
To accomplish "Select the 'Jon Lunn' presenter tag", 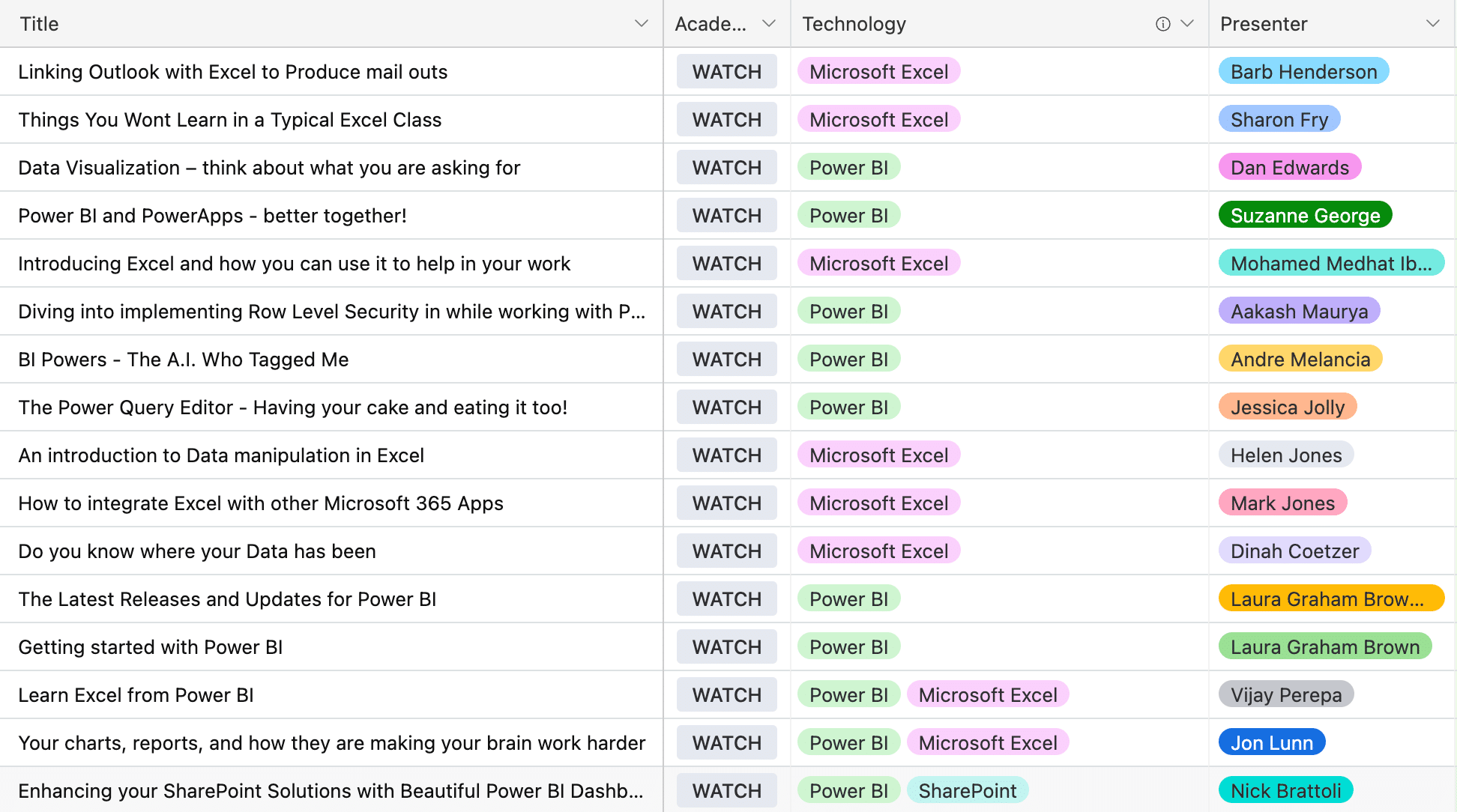I will click(x=1271, y=742).
